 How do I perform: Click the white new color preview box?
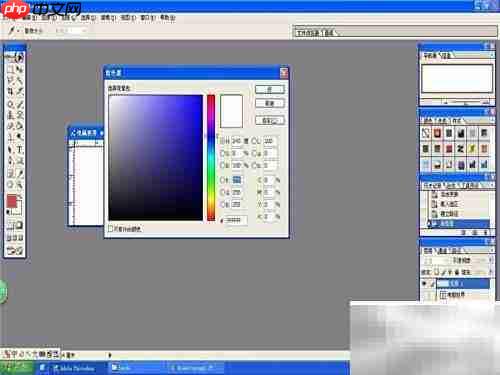[231, 111]
